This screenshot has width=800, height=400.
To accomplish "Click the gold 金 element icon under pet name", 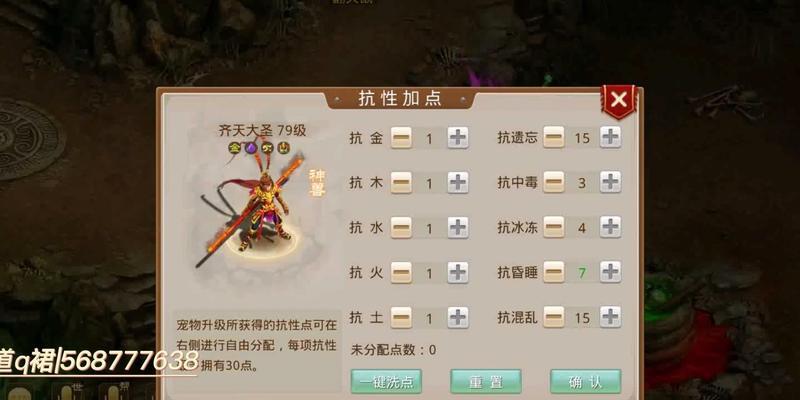I will pyautogui.click(x=234, y=148).
